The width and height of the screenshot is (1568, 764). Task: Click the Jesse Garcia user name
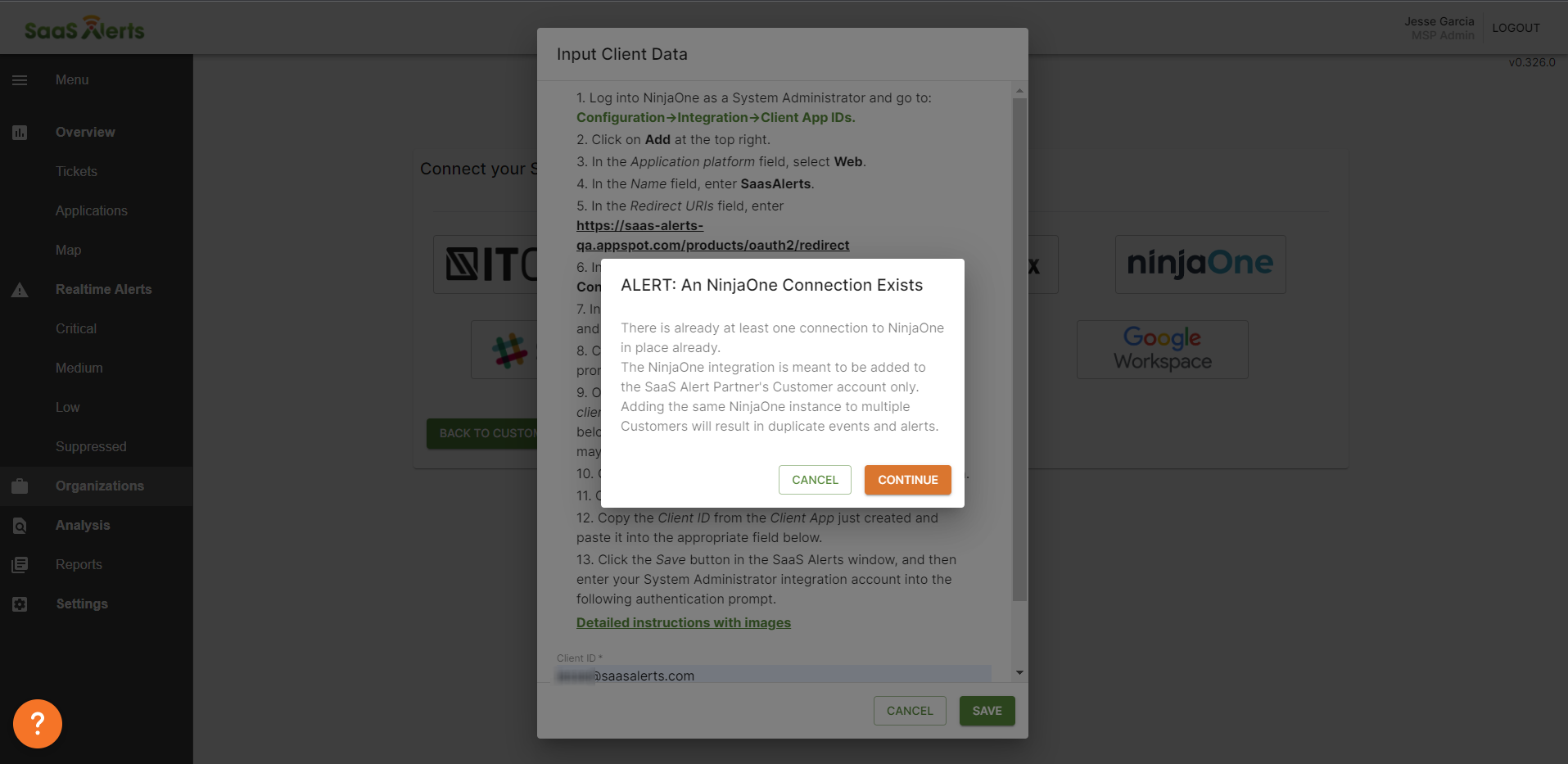1439,21
